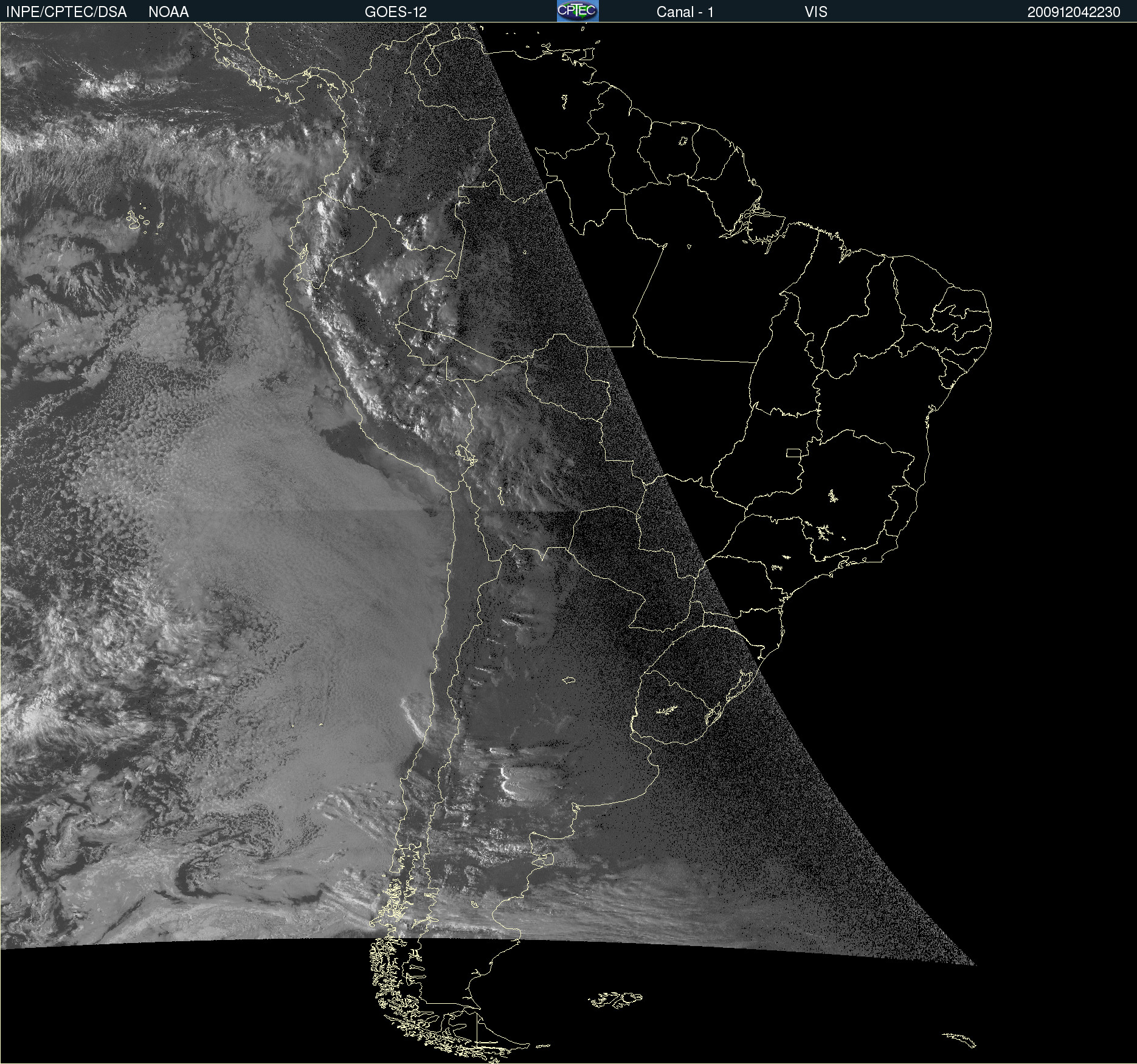Screen dimensions: 1137x1064
Task: Click the NOAA label in header
Action: pos(168,12)
